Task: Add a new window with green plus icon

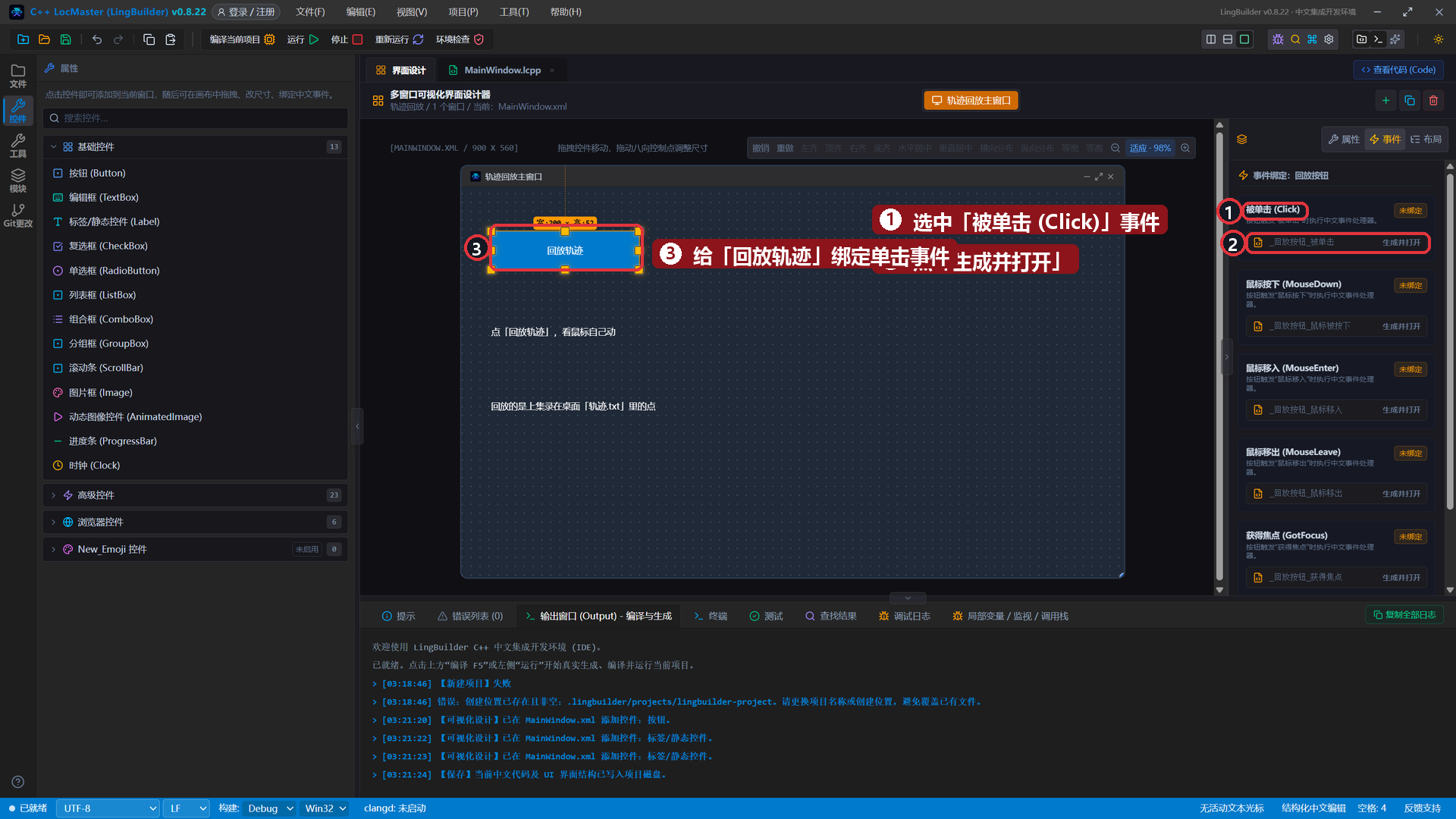Action: [1385, 100]
